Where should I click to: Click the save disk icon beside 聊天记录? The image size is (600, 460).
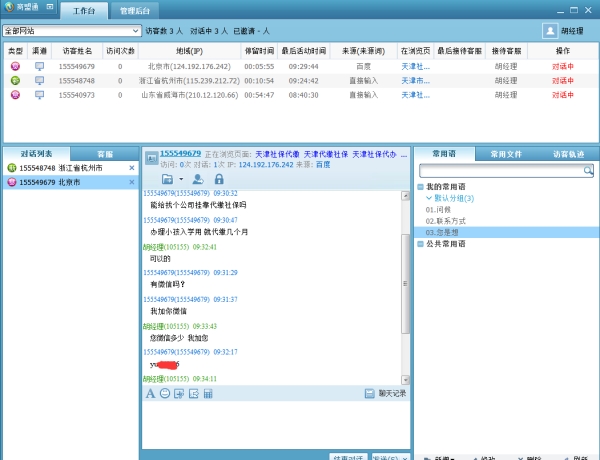(x=370, y=393)
